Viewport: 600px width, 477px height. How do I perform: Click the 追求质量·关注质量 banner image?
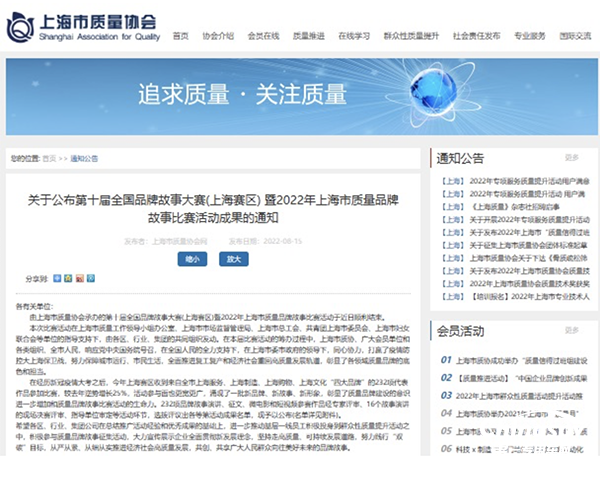click(300, 99)
